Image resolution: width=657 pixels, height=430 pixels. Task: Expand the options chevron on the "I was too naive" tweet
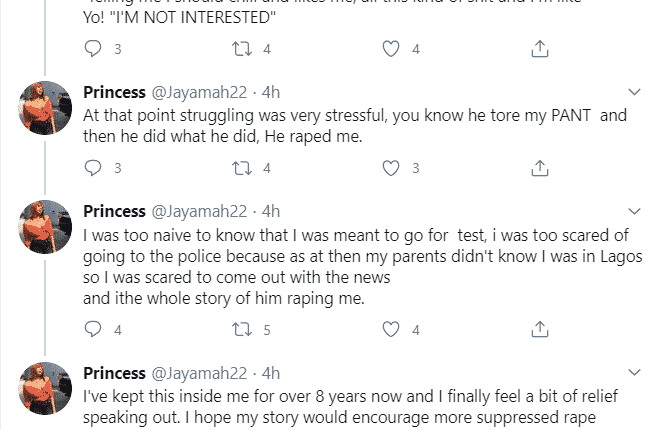[x=633, y=212]
